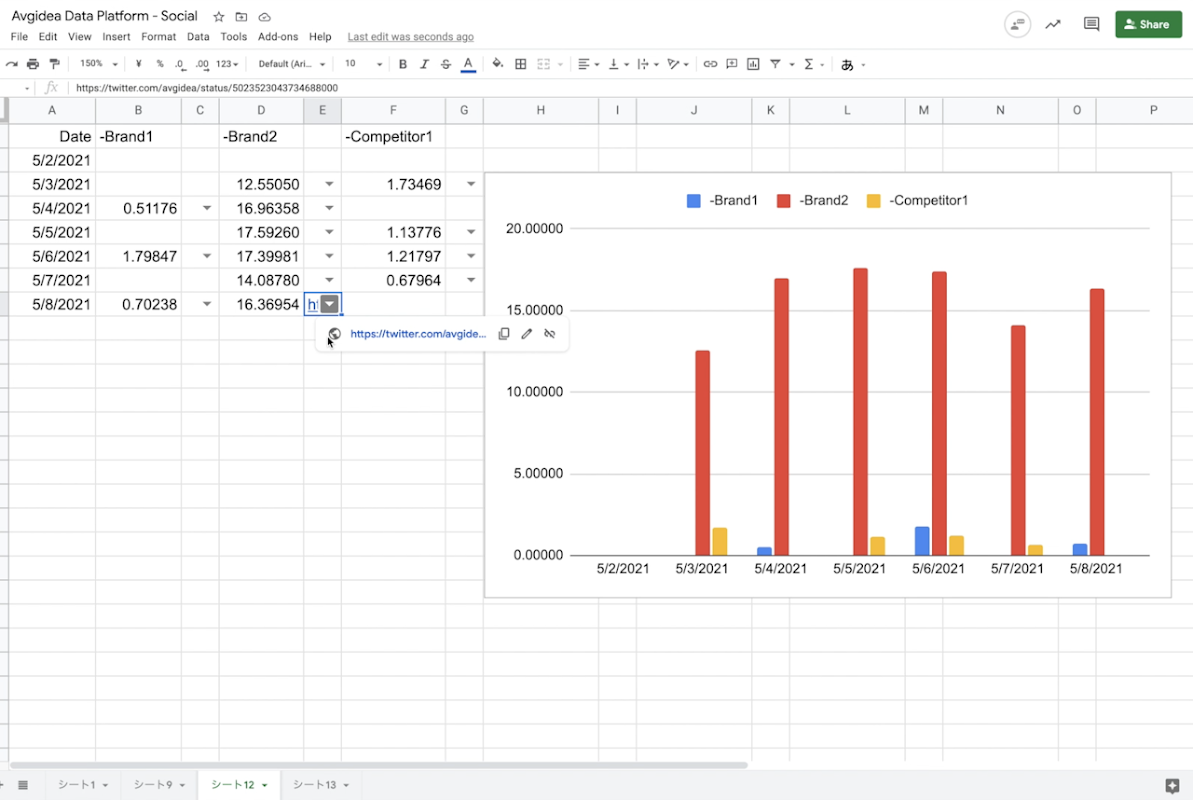The height and width of the screenshot is (800, 1193).
Task: Open the Borders tool
Action: click(520, 64)
